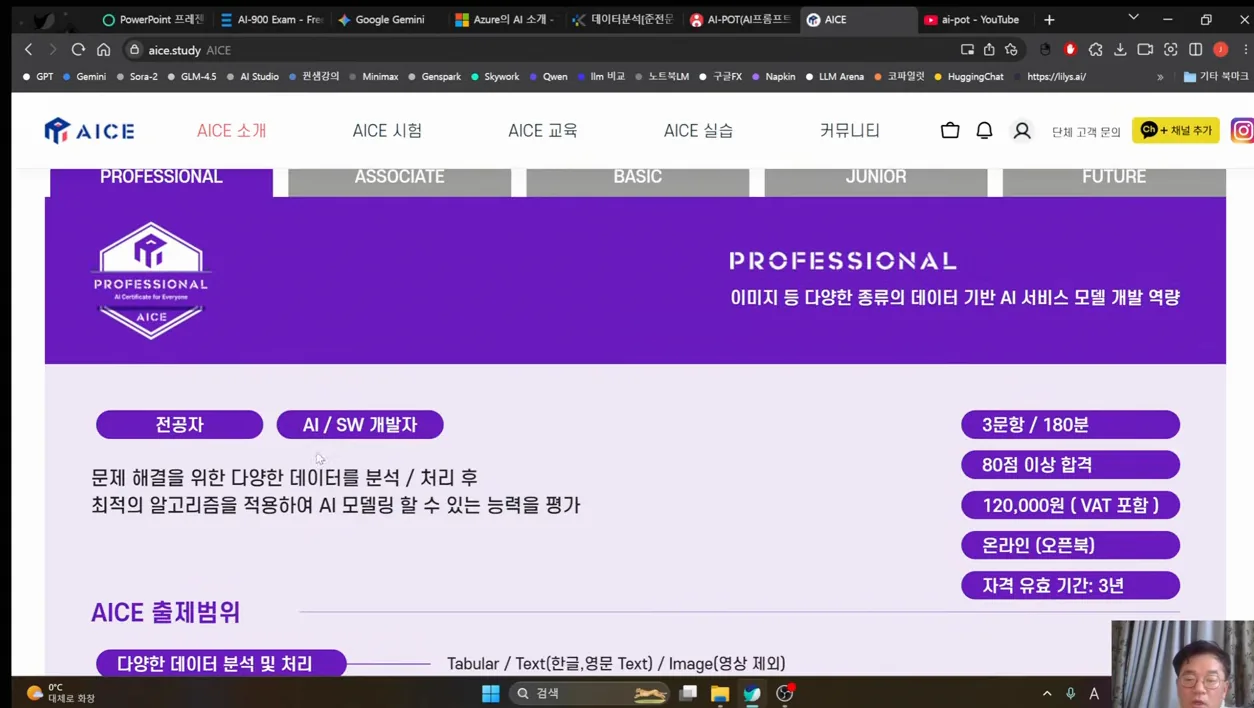Image resolution: width=1254 pixels, height=708 pixels.
Task: Expand the bookmarks overflow chevron
Action: pos(1160,76)
